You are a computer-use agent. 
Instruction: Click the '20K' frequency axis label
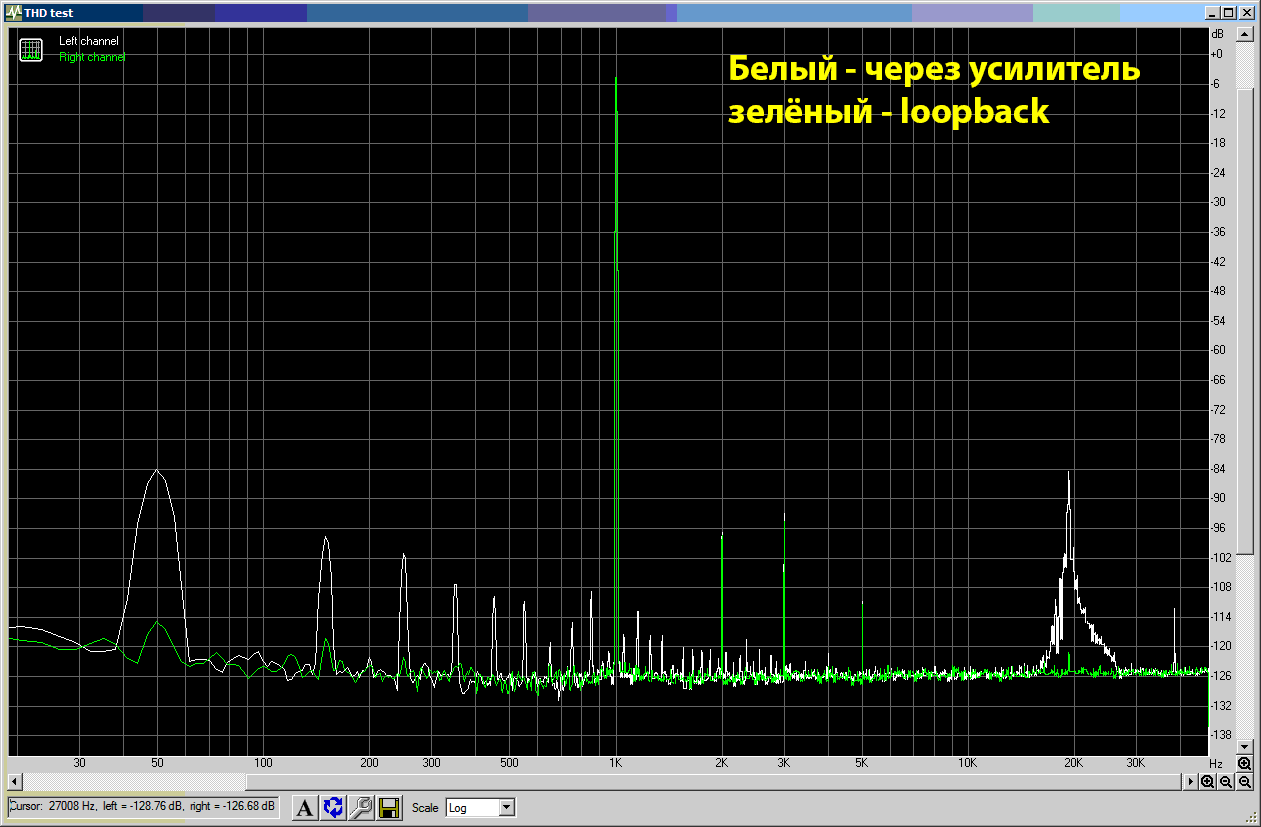[1073, 763]
